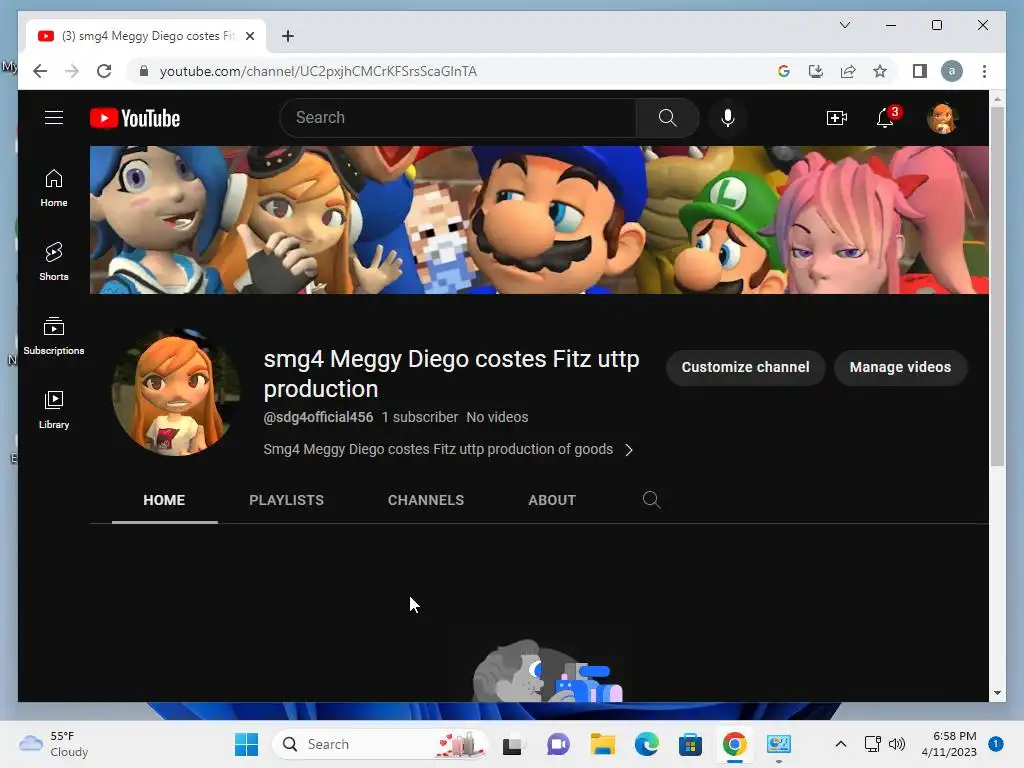This screenshot has height=768, width=1024.
Task: Start voice search with the microphone icon
Action: click(x=728, y=118)
